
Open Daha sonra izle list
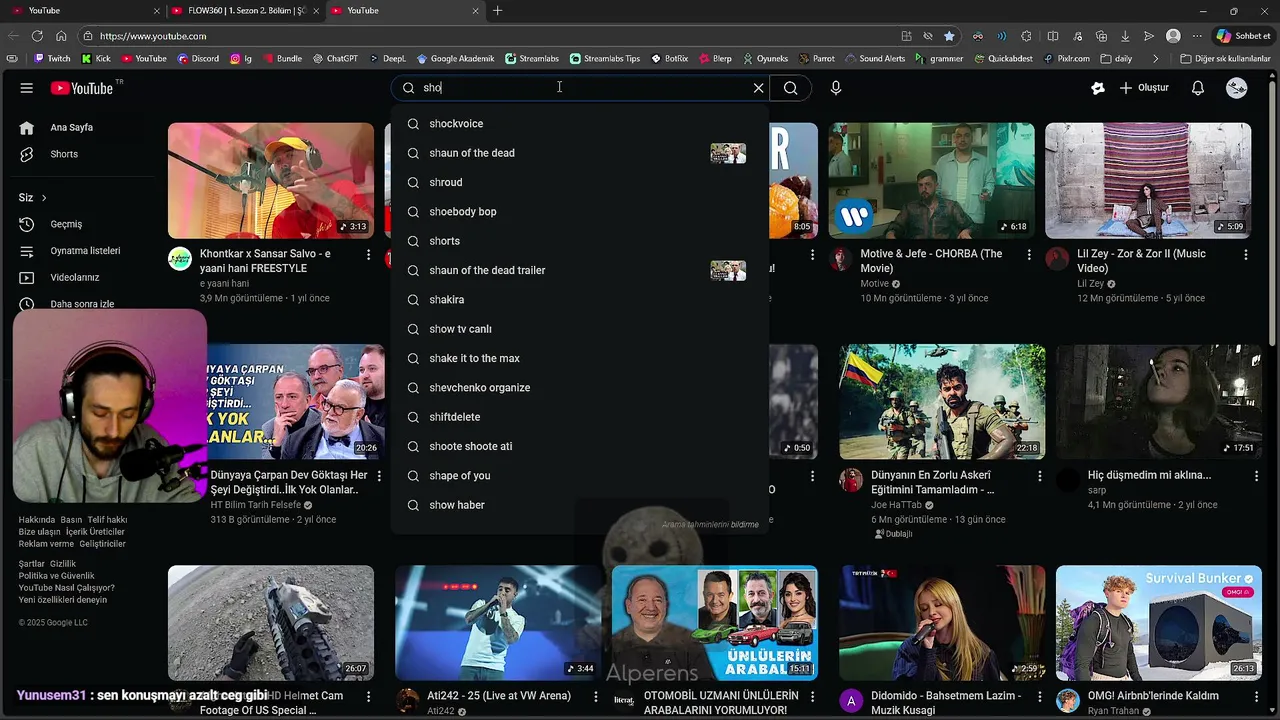tap(82, 303)
